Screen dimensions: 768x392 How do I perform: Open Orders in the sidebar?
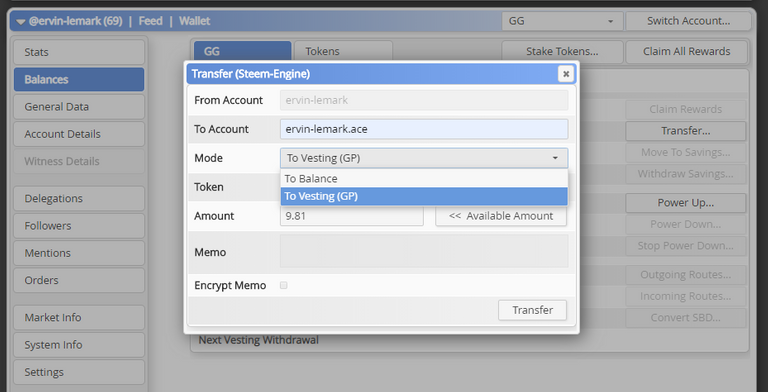[79, 280]
